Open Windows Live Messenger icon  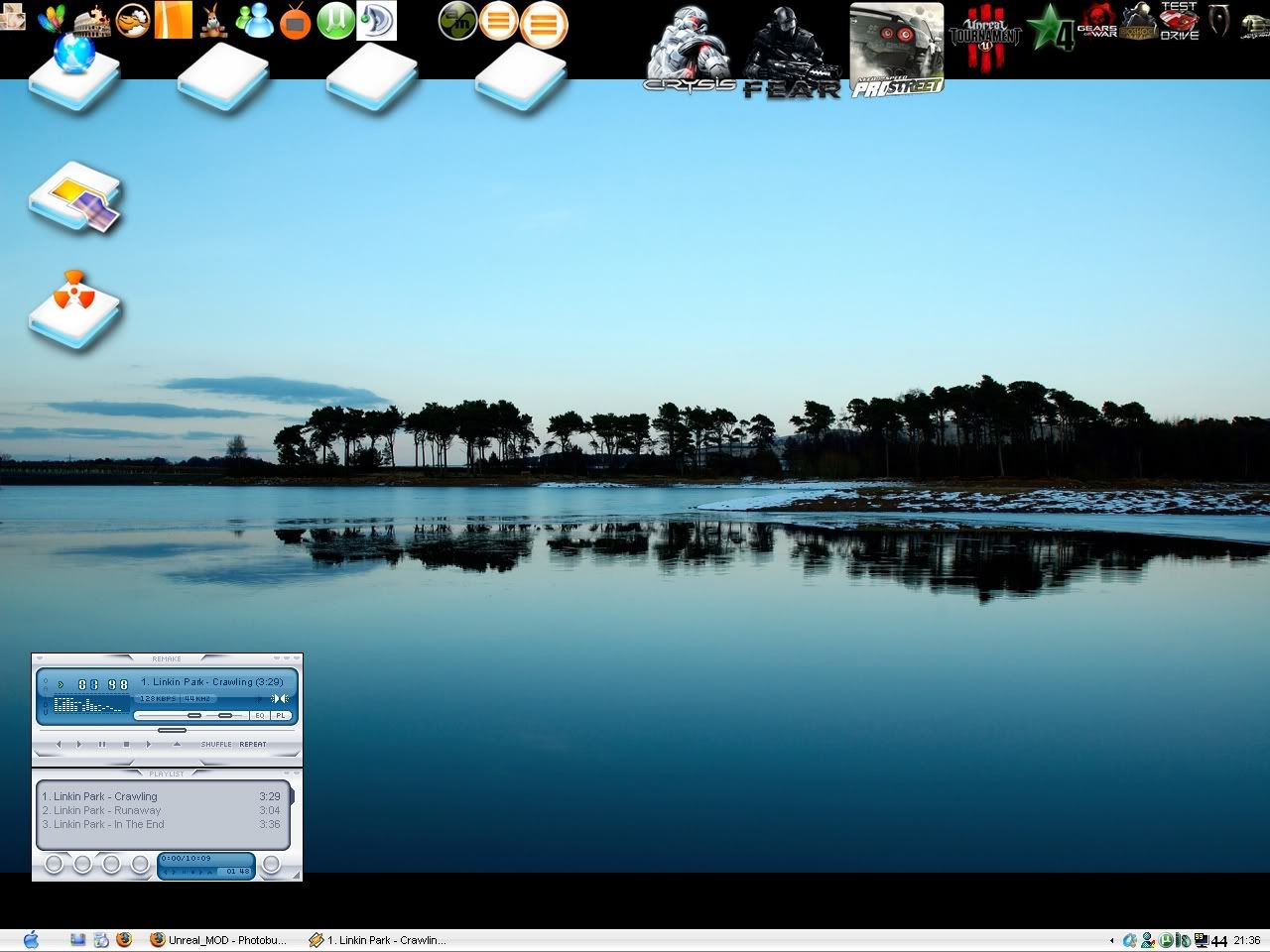(x=255, y=20)
